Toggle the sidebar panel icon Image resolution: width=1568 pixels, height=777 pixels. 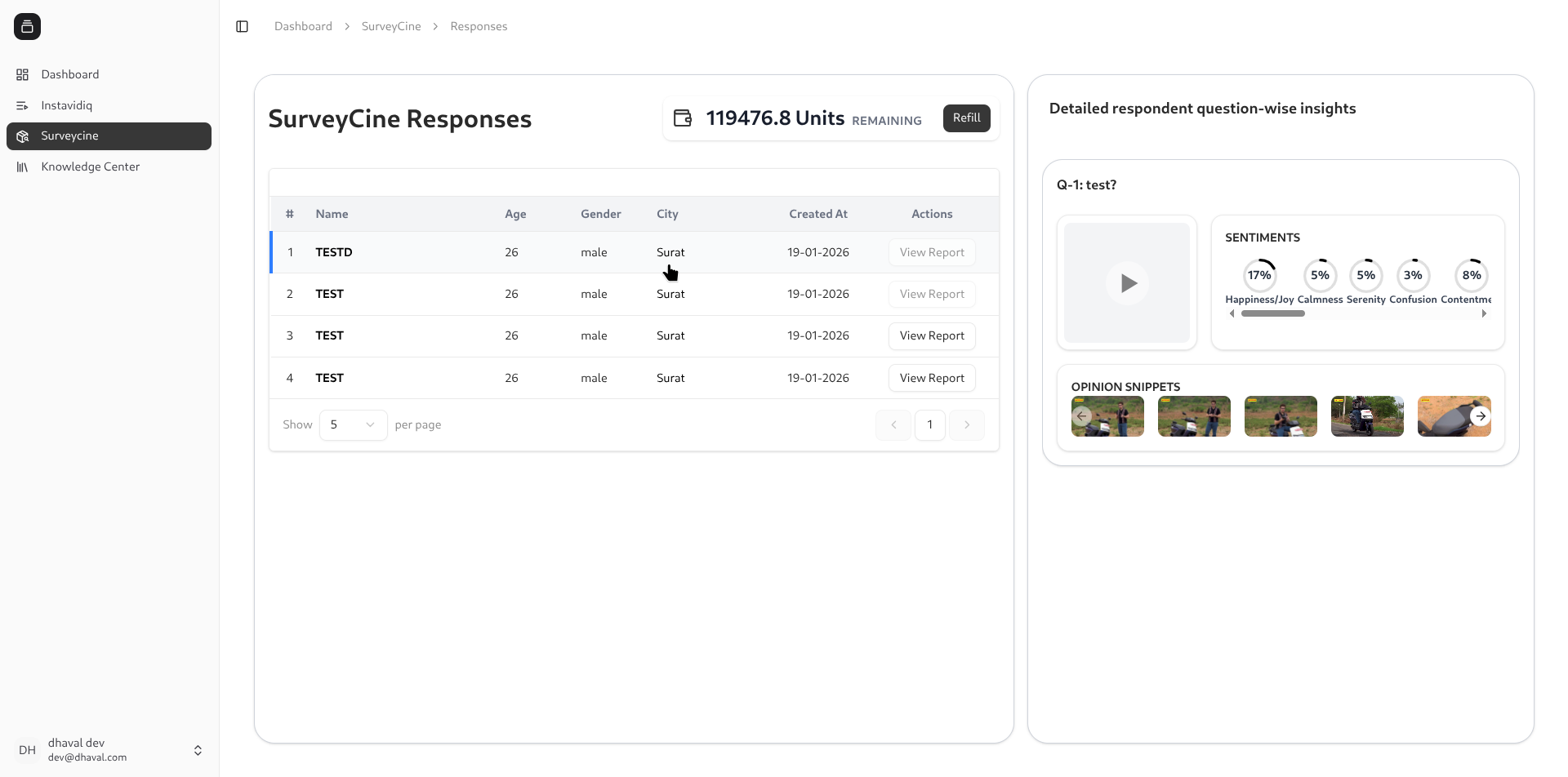242,26
